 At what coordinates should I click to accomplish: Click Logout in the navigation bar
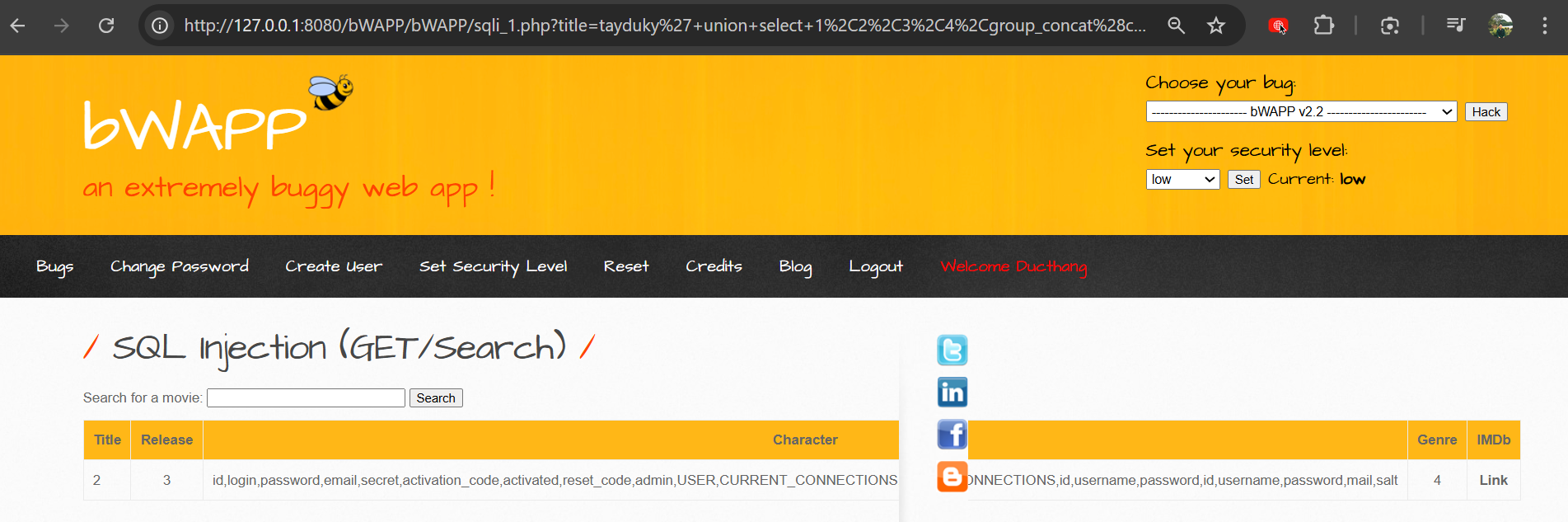[x=875, y=266]
